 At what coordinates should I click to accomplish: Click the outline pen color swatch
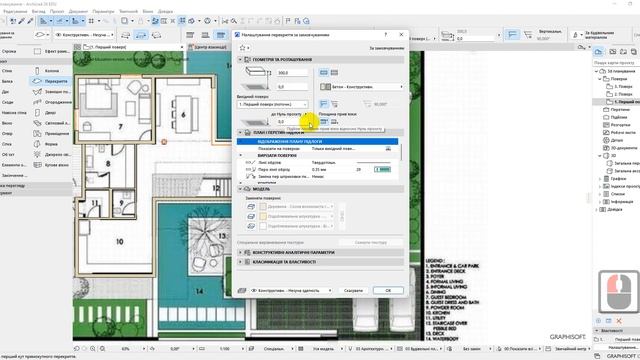click(x=382, y=169)
